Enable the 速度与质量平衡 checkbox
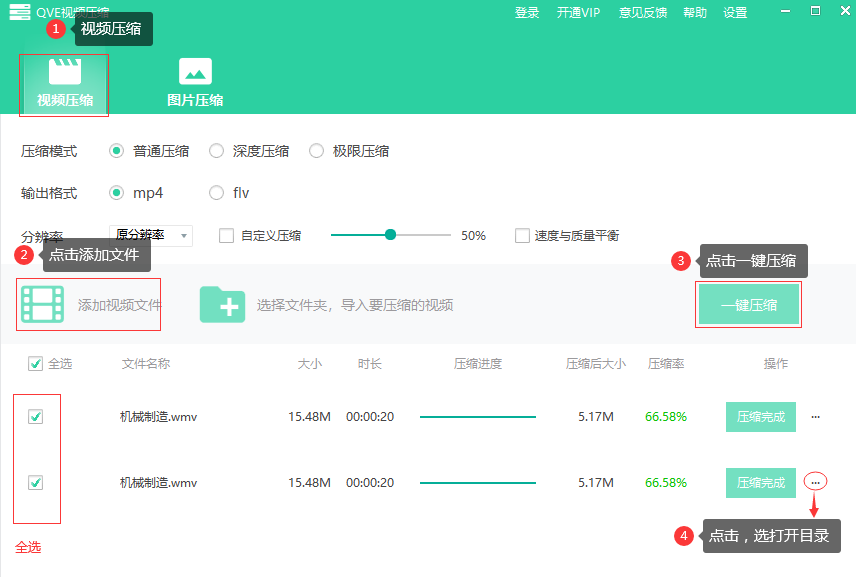Screen dimensions: 856x577 pyautogui.click(x=521, y=235)
